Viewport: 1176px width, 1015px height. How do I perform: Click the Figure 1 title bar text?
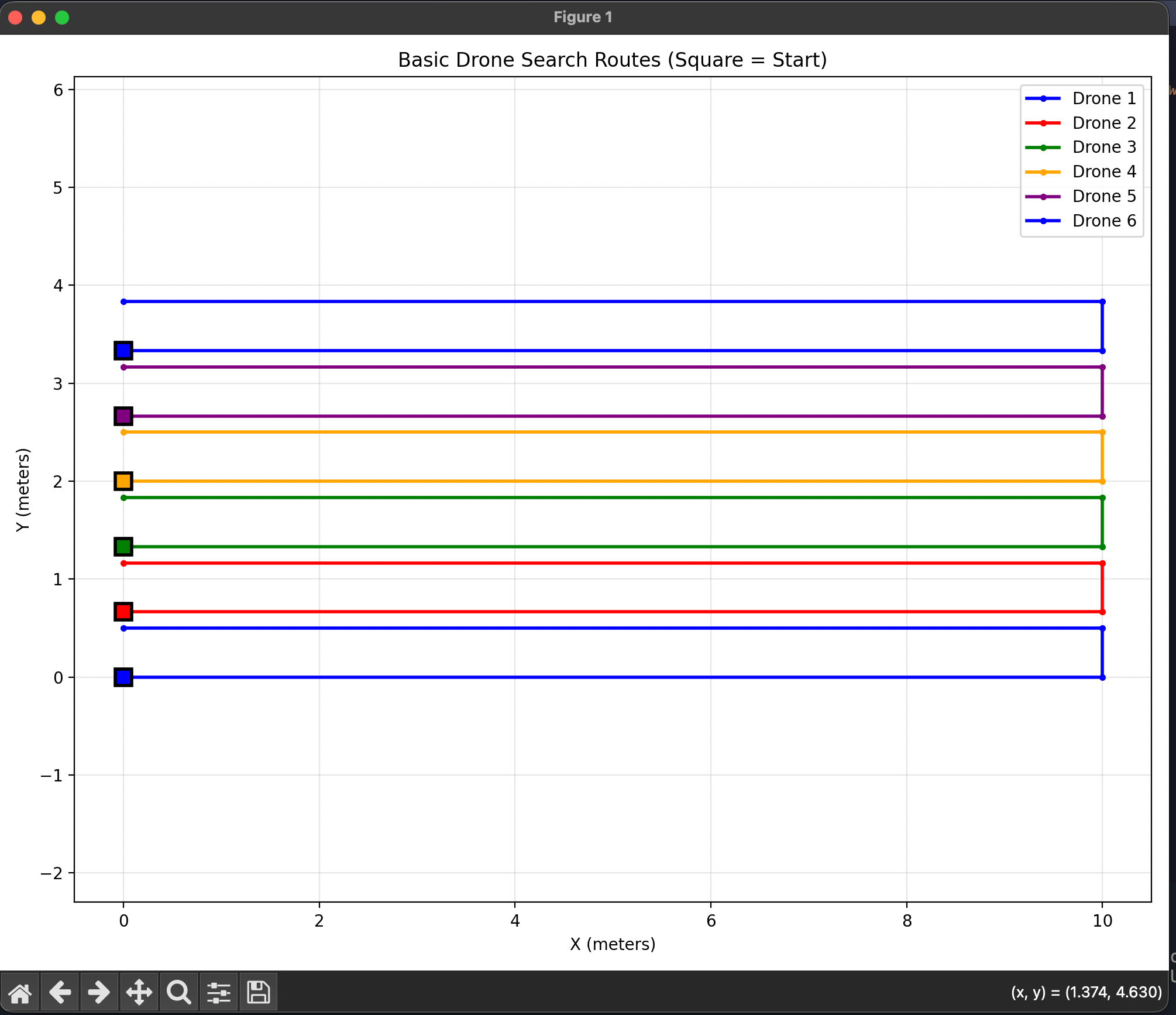coord(583,17)
